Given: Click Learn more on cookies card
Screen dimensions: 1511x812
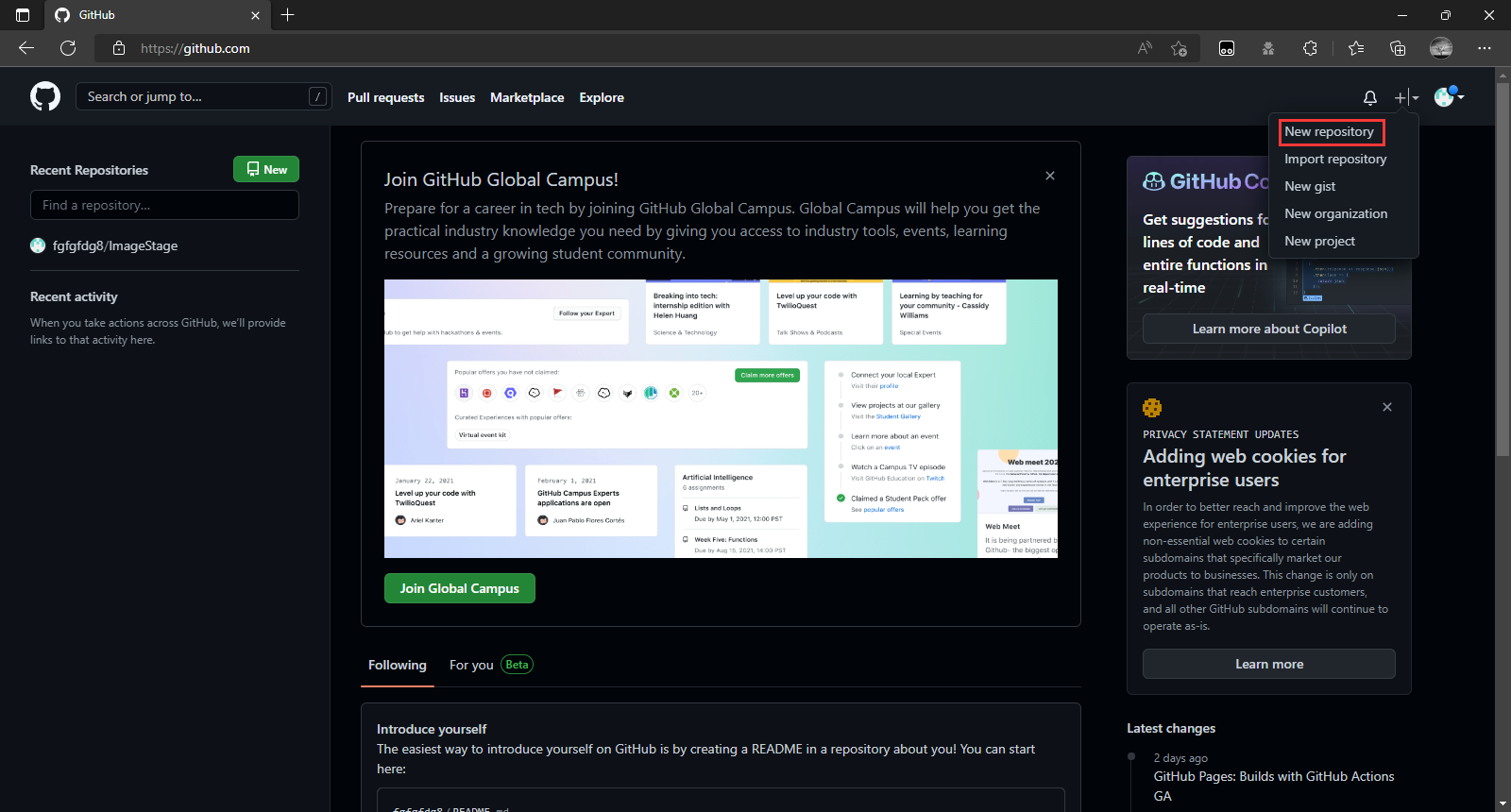Looking at the screenshot, I should (x=1269, y=664).
